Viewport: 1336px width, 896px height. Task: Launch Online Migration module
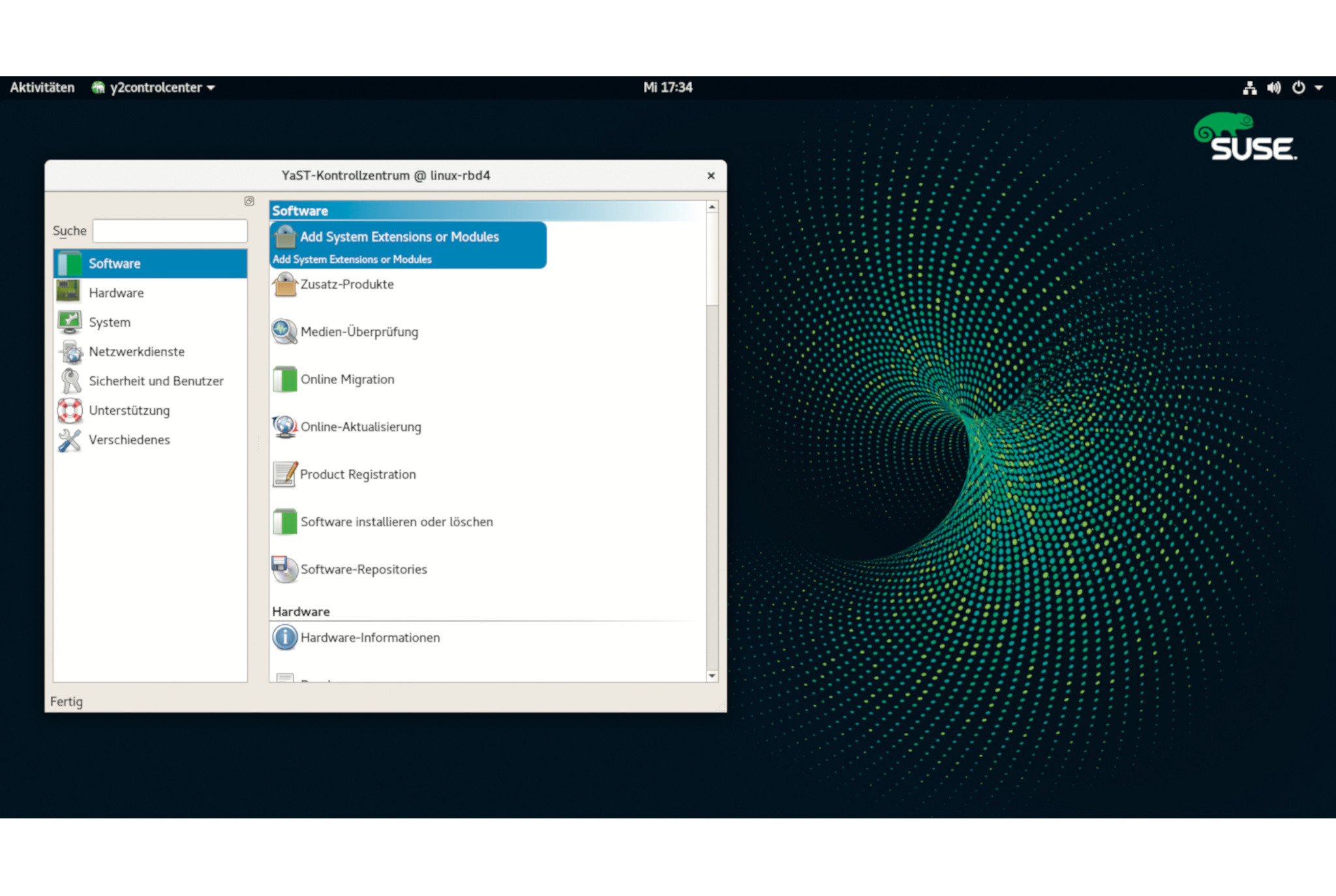[x=347, y=380]
